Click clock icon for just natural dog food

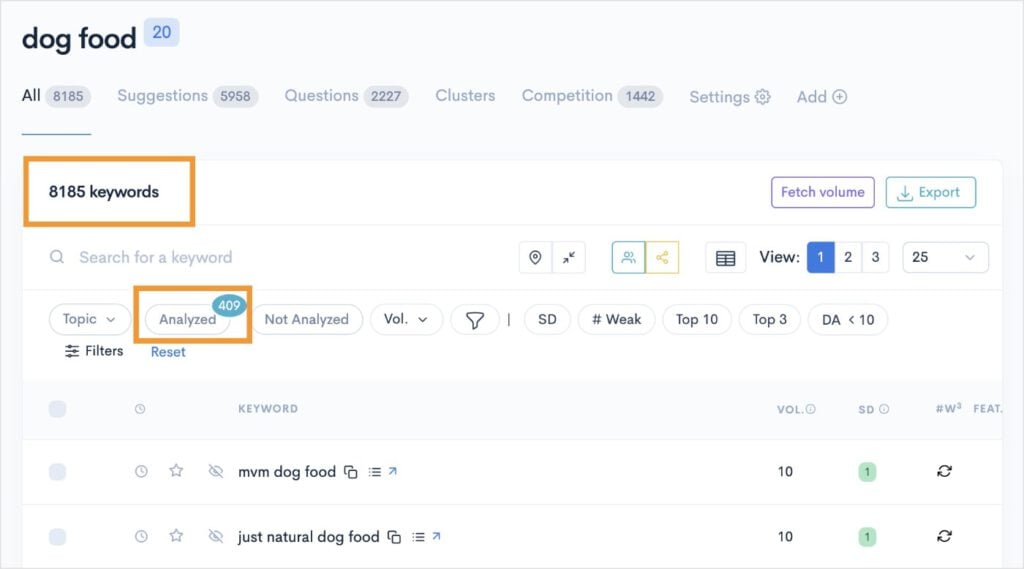[x=141, y=536]
